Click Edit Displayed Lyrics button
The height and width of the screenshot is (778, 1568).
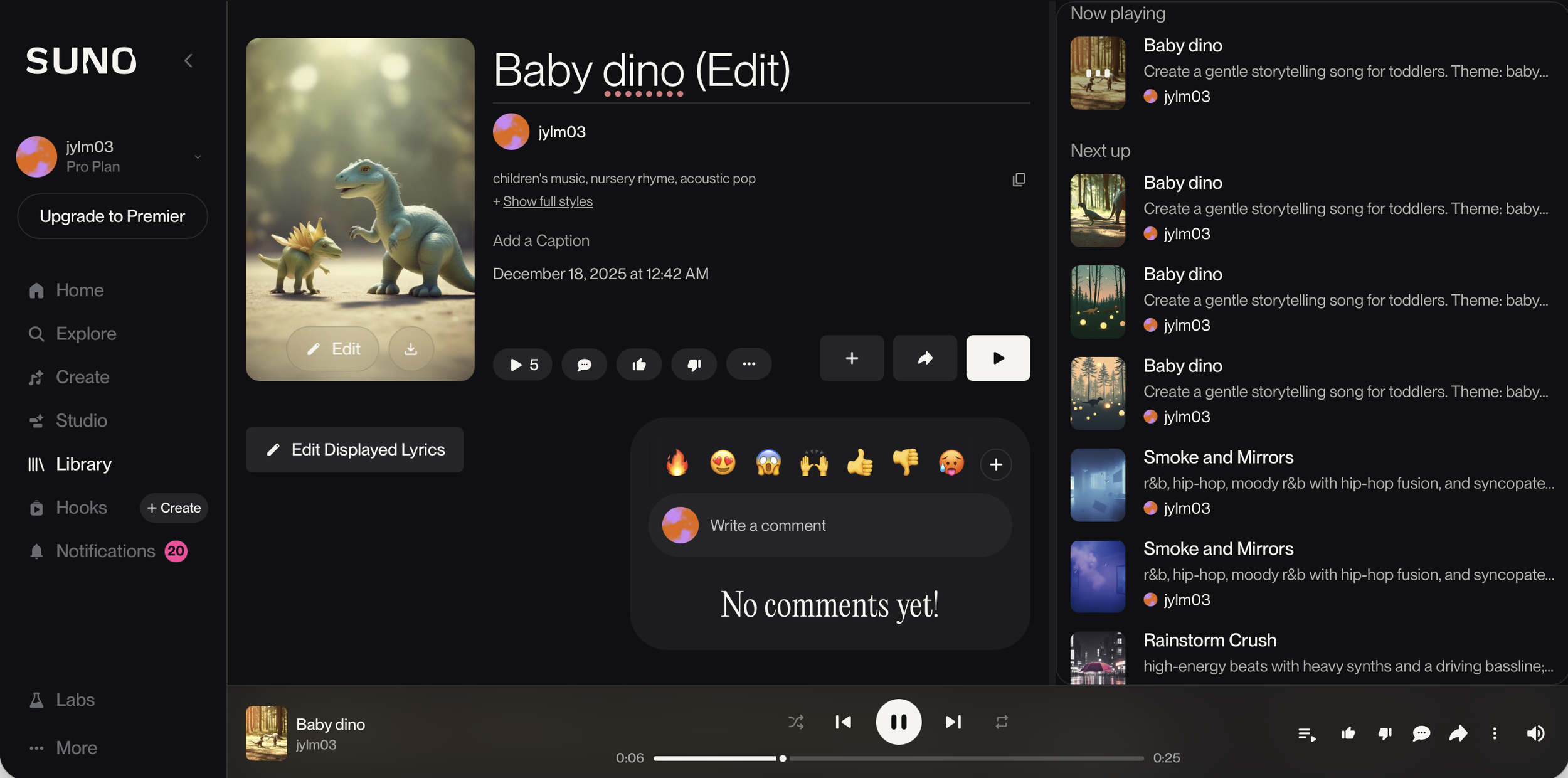[x=355, y=450]
